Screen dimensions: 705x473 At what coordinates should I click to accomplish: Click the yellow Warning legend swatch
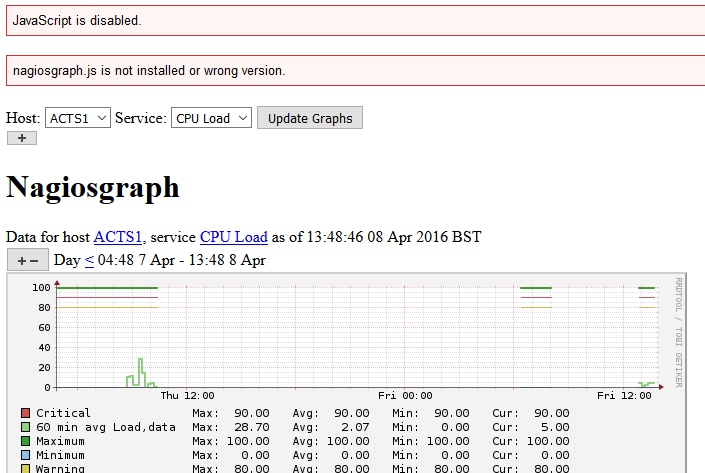(26, 468)
